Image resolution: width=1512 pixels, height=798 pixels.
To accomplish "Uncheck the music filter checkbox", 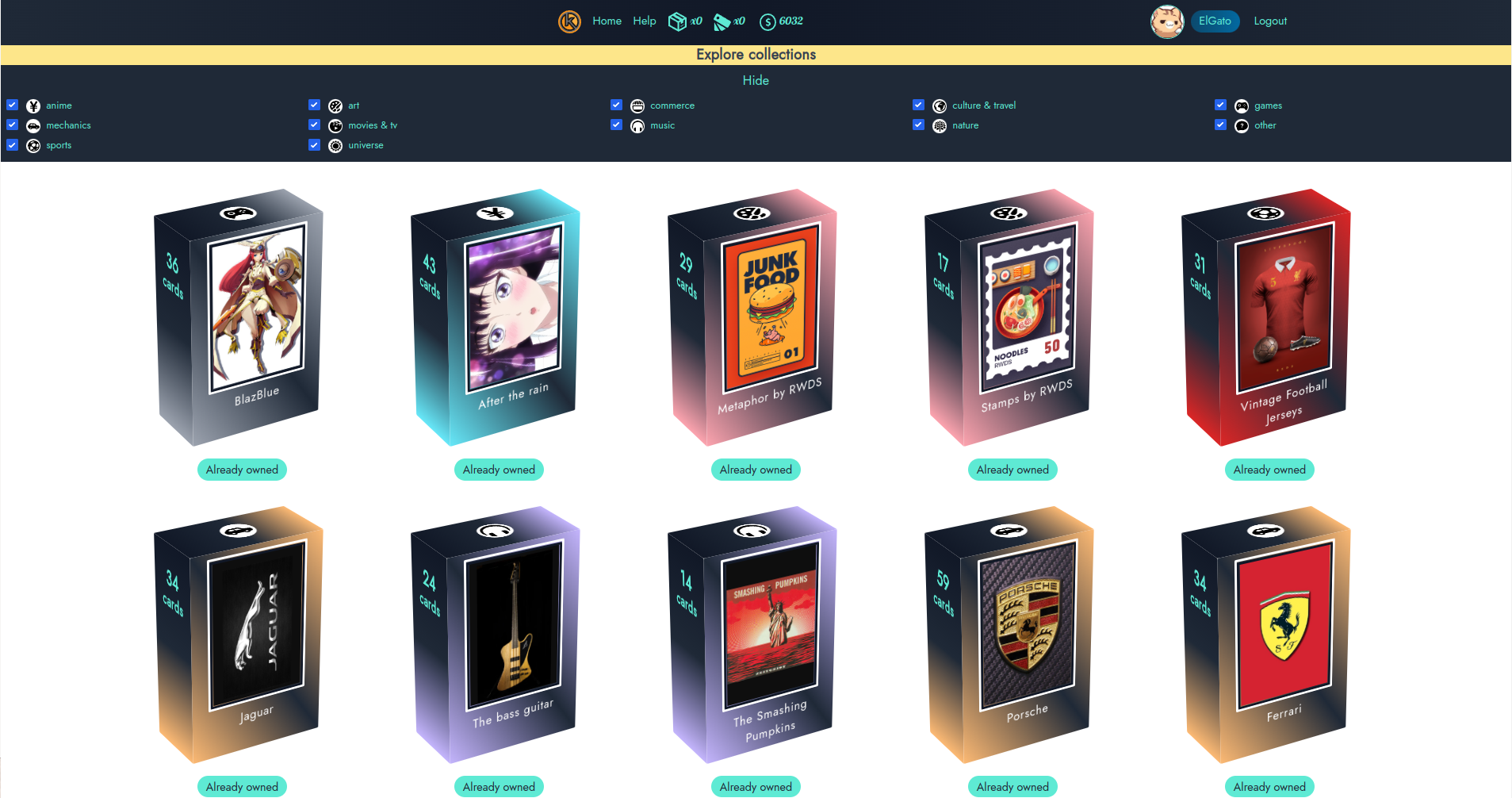I will (x=616, y=125).
